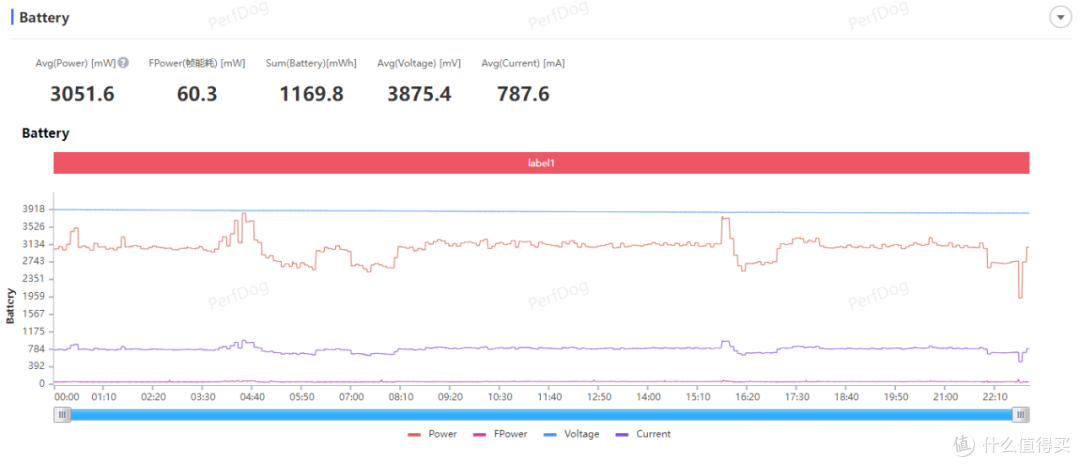Click the 10:30 tick on the time axis
Viewport: 1080px width, 467px height.
point(500,397)
